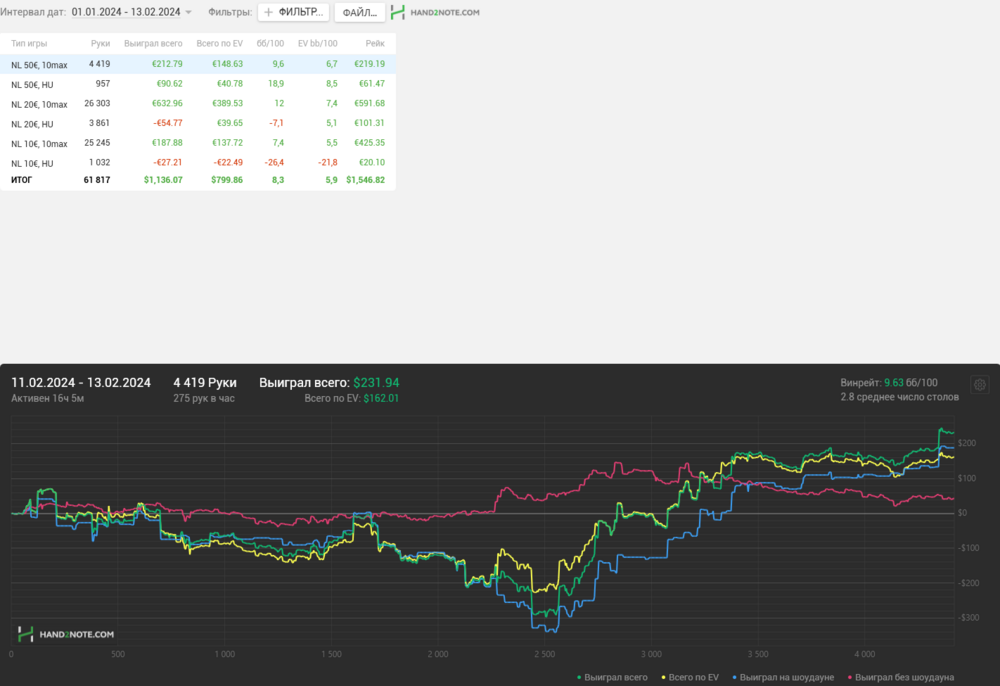Click the -€54.77 winnings cell
Screen dimensions: 1000x686
[168, 123]
